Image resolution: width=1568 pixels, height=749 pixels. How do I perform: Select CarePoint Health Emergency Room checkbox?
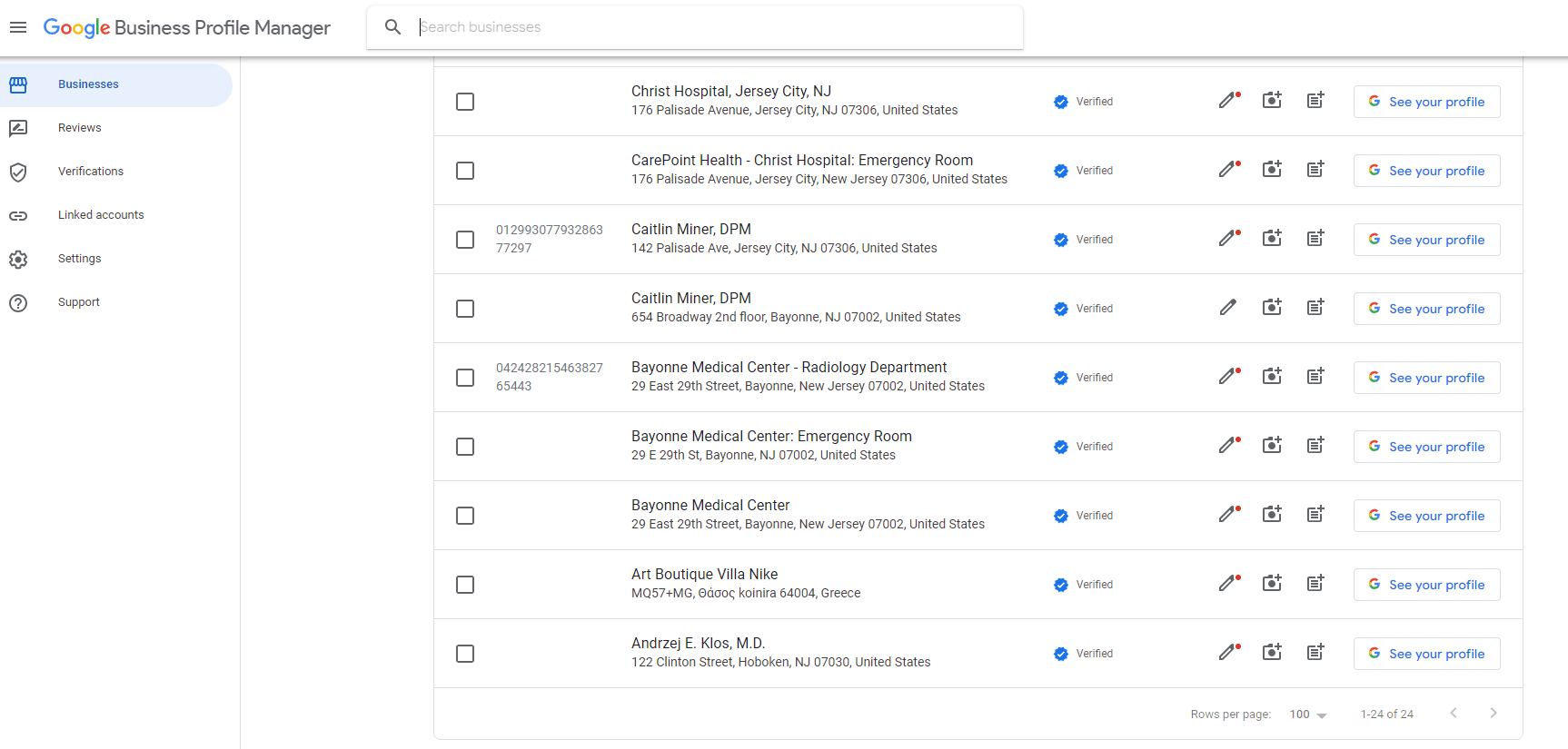point(465,171)
